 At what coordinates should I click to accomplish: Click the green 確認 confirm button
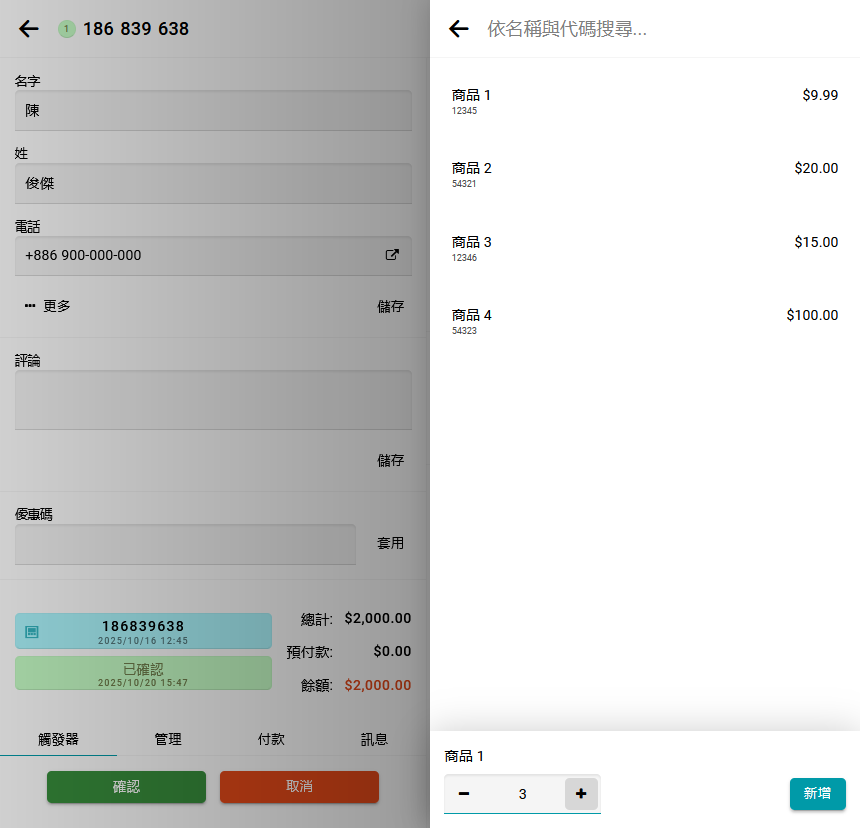click(x=126, y=787)
